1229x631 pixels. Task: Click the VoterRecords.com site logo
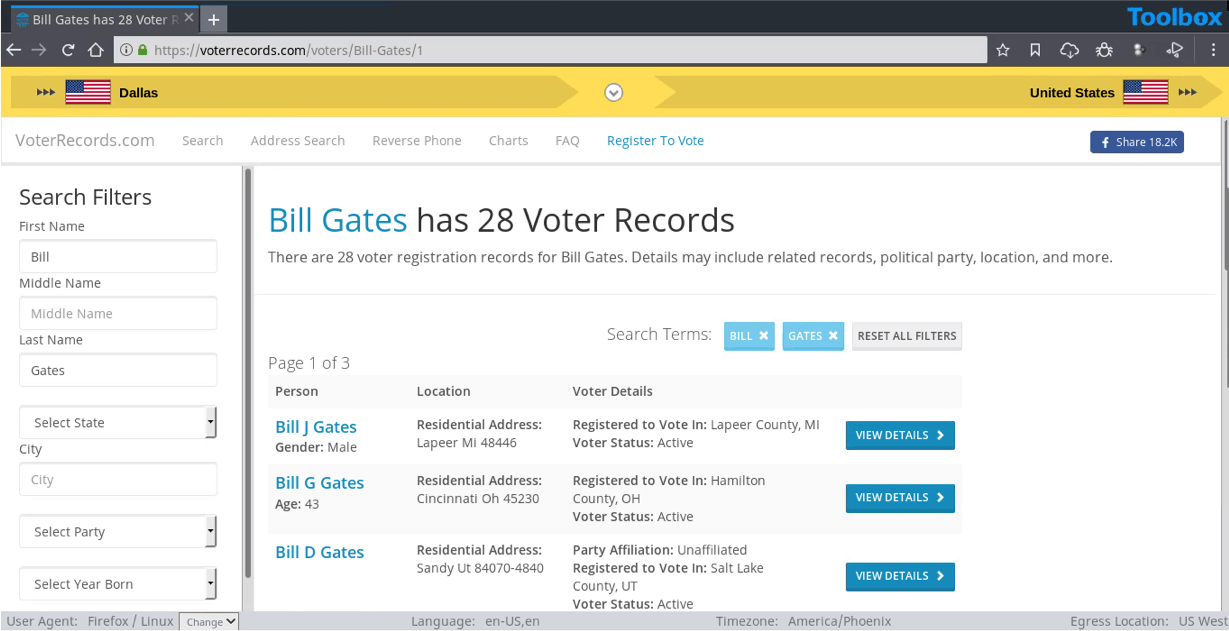click(x=85, y=140)
